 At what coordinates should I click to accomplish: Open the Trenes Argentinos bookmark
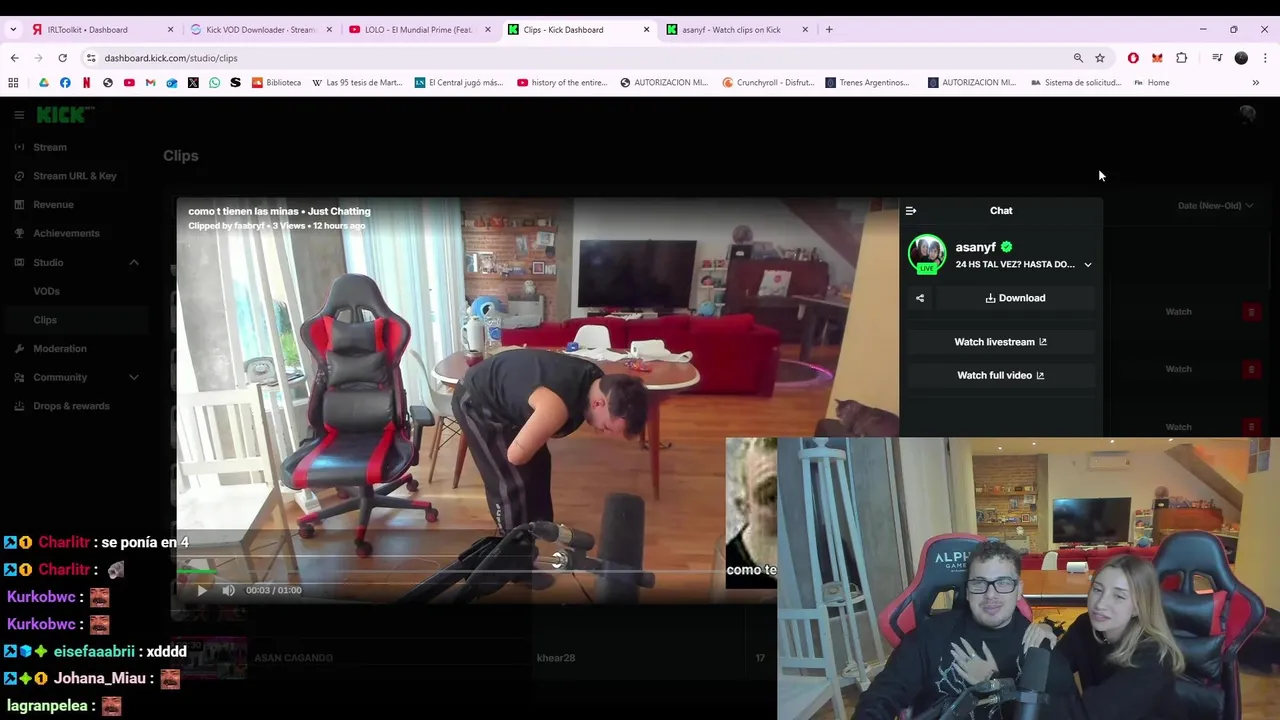tap(867, 83)
